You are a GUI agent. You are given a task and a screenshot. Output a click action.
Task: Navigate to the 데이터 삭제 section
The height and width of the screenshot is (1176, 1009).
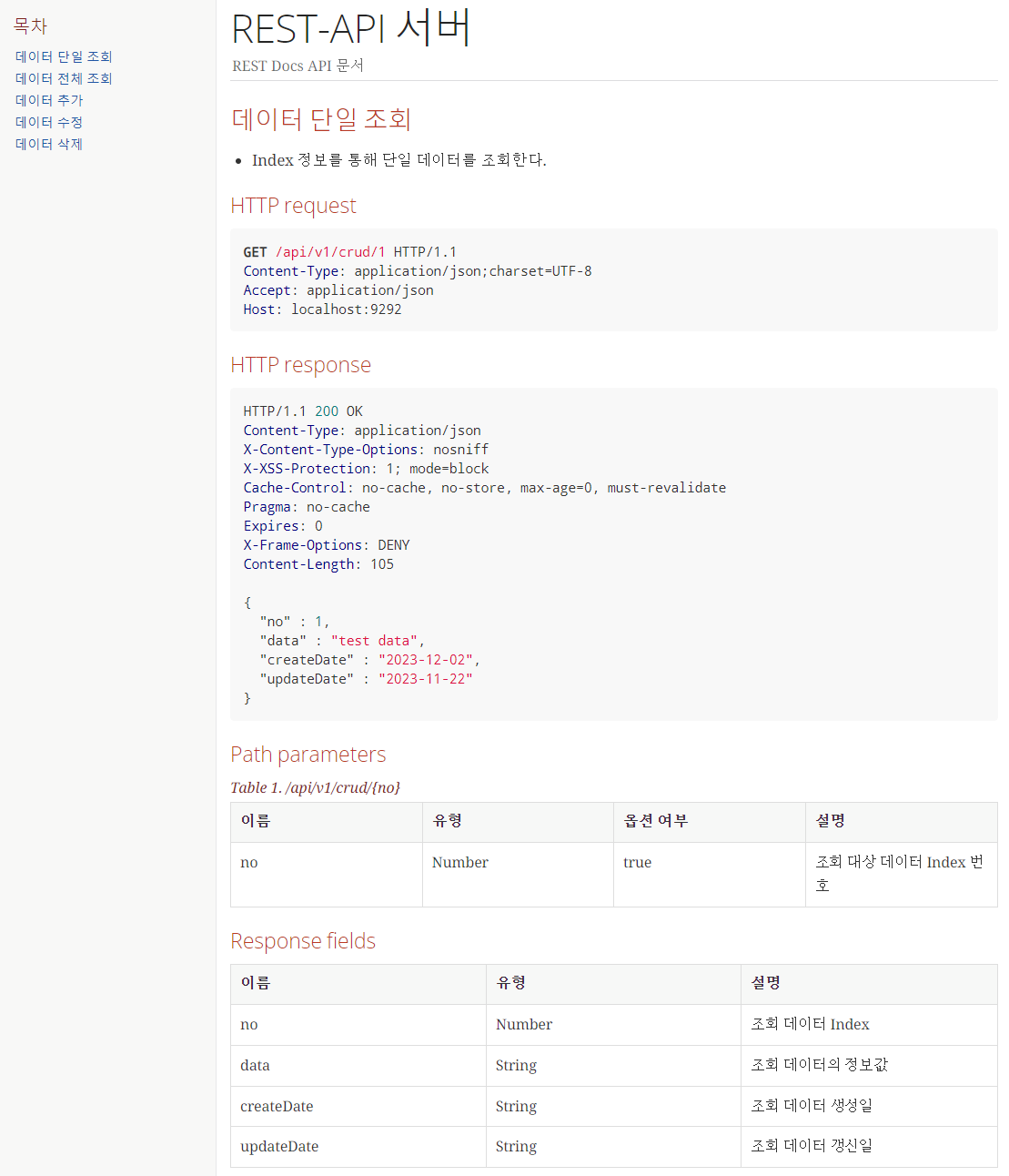click(49, 144)
